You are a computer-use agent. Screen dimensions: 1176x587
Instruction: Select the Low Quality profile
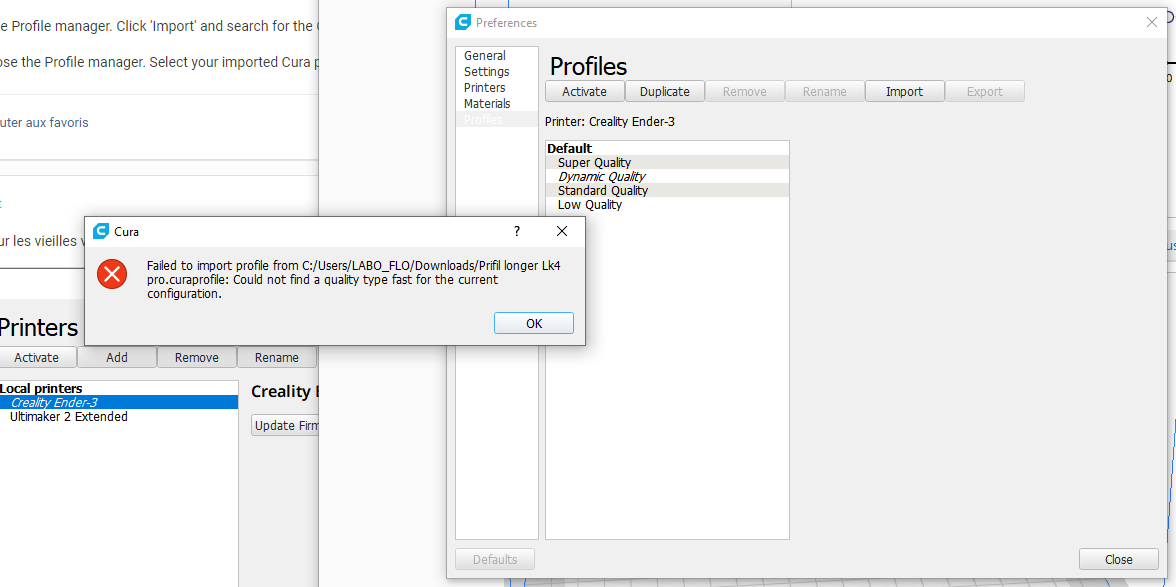point(668,205)
